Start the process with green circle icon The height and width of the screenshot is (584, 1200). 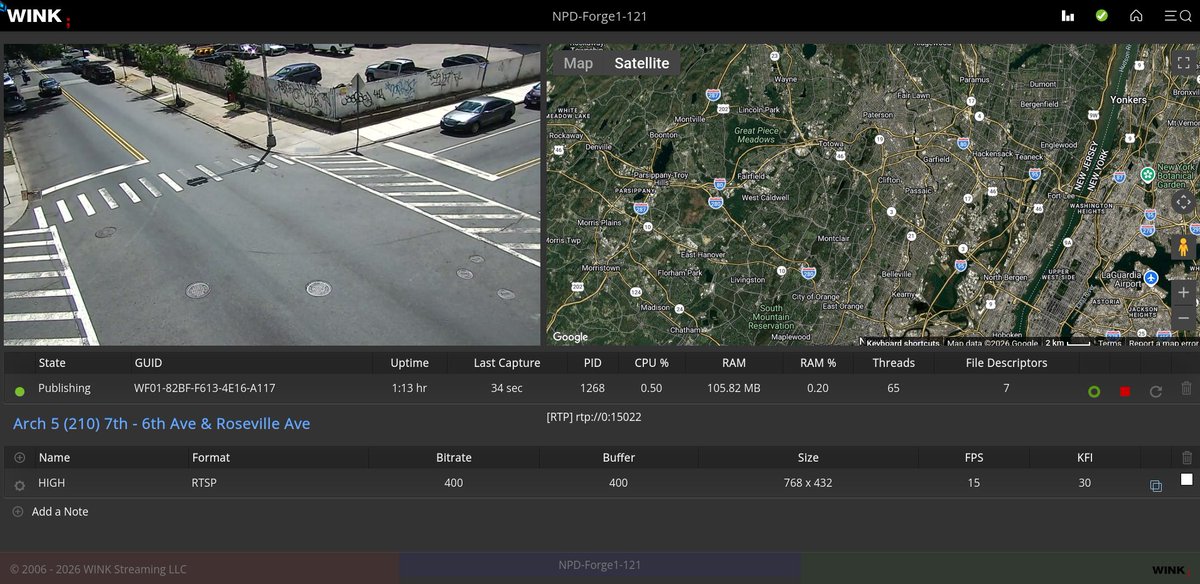point(1094,391)
